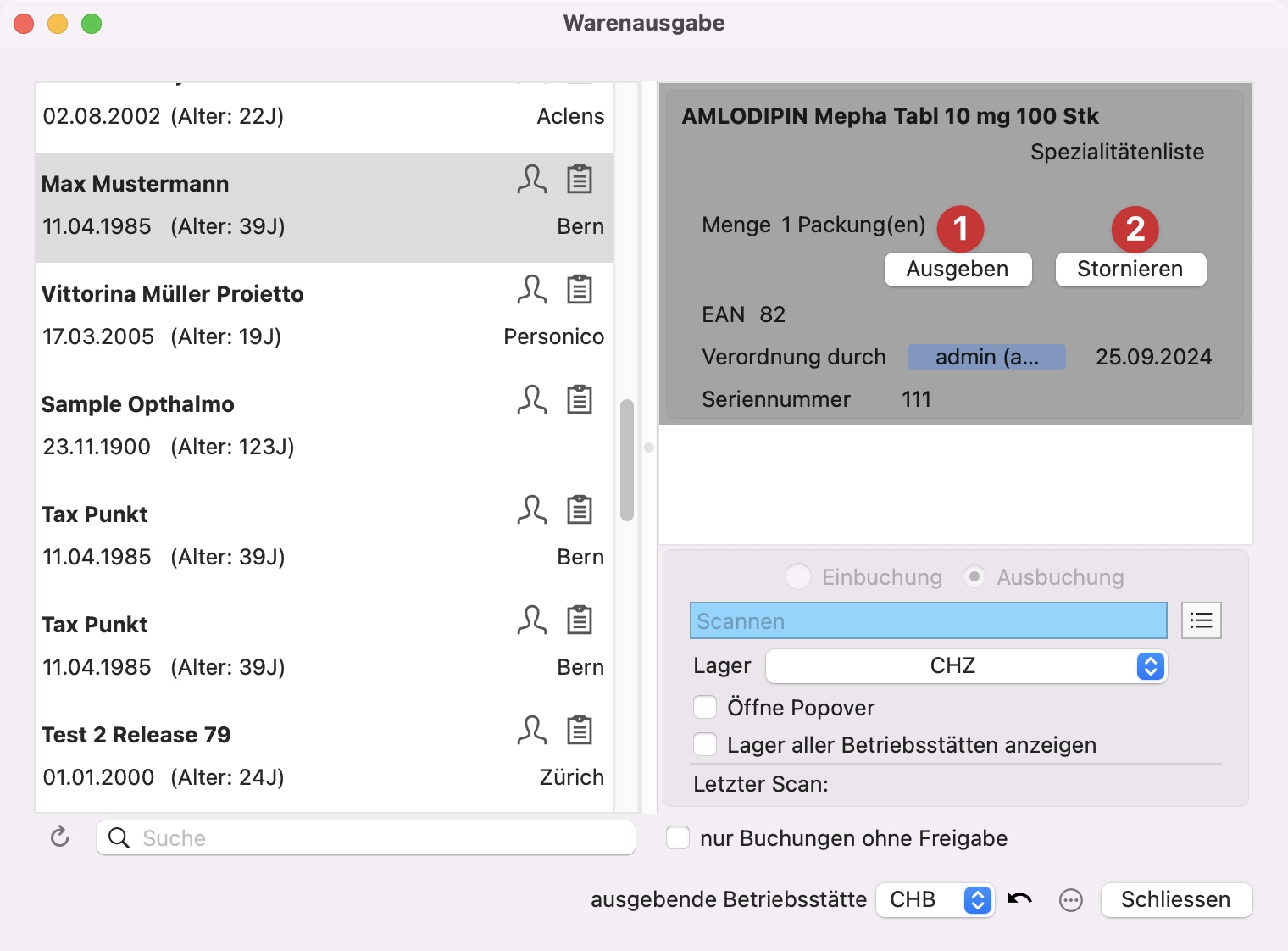Click birthdate 01.01.2000 in list
The image size is (1288, 951).
[98, 777]
